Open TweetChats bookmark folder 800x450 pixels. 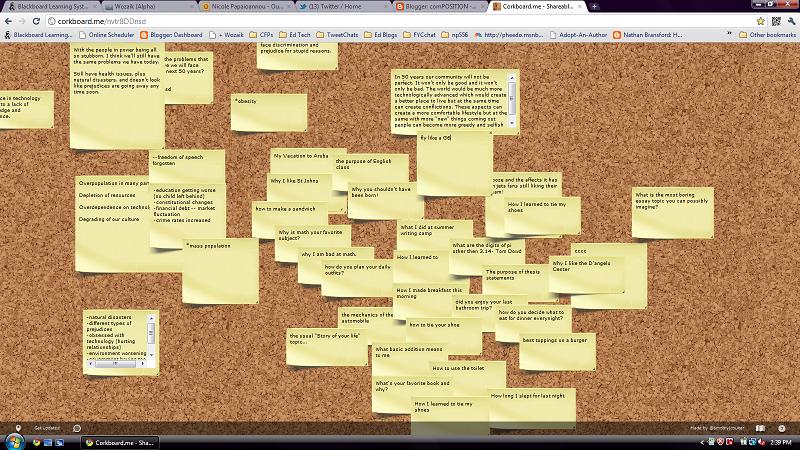[x=337, y=35]
